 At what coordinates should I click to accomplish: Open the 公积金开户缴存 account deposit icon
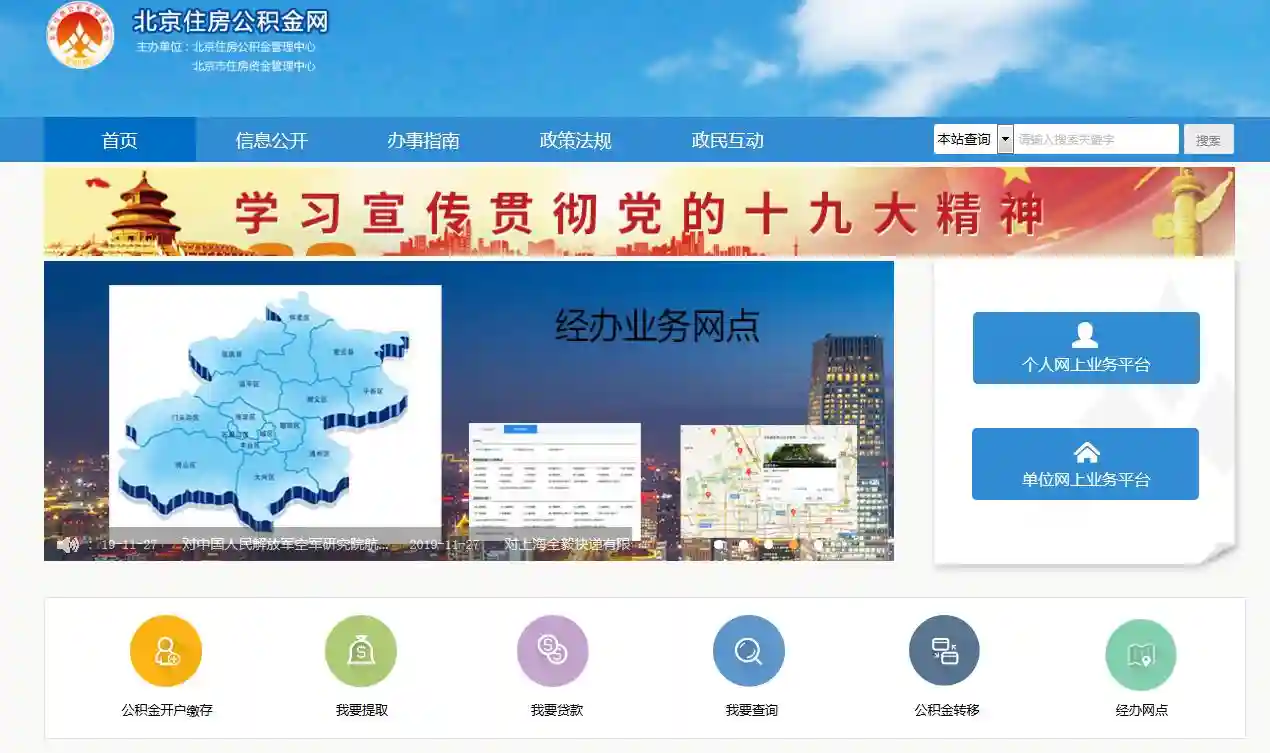point(165,650)
